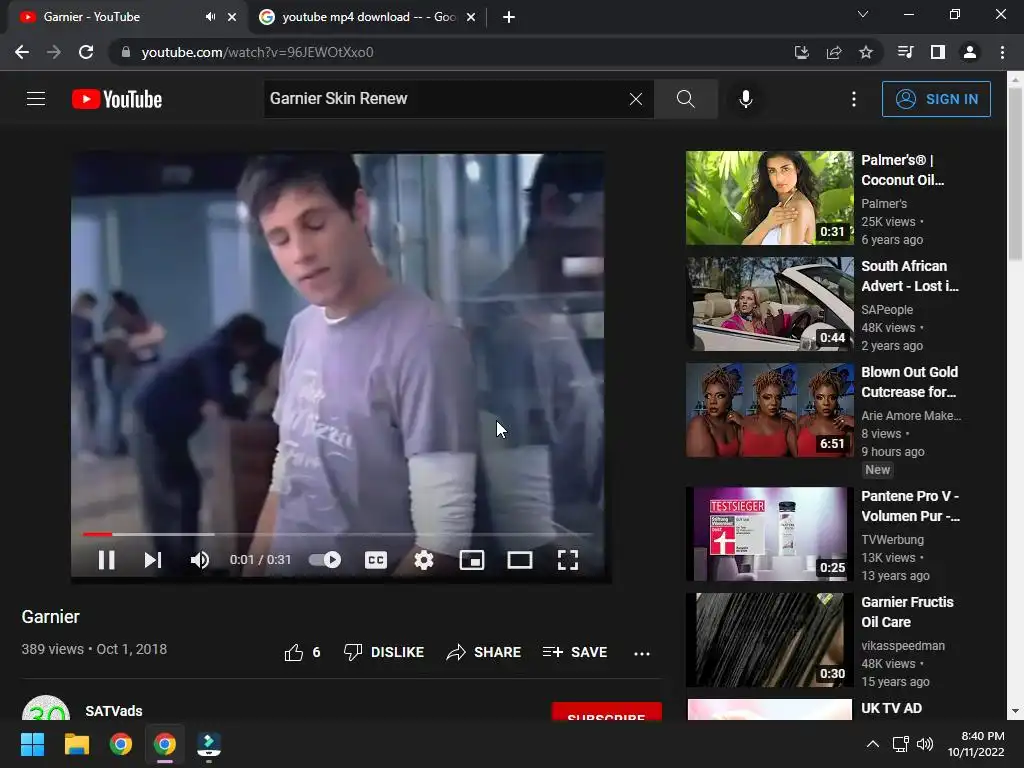Open SATVads channel name link
This screenshot has width=1024, height=768.
pyautogui.click(x=114, y=711)
